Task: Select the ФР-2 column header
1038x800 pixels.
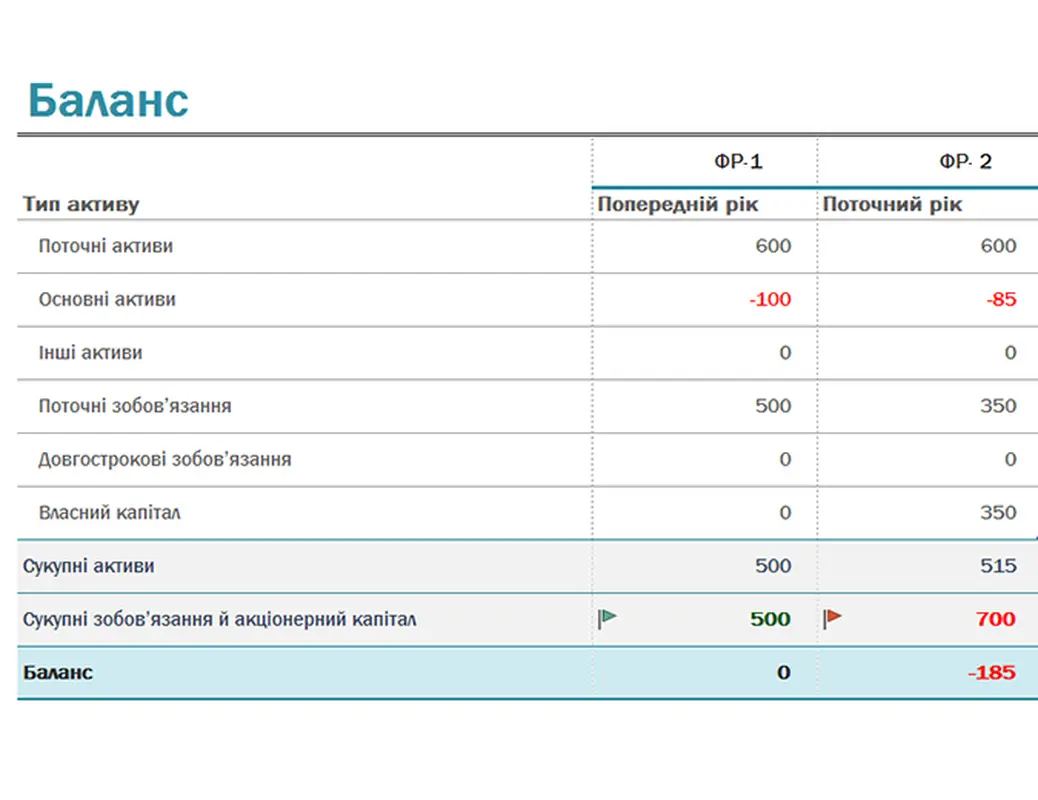Action: [961, 160]
